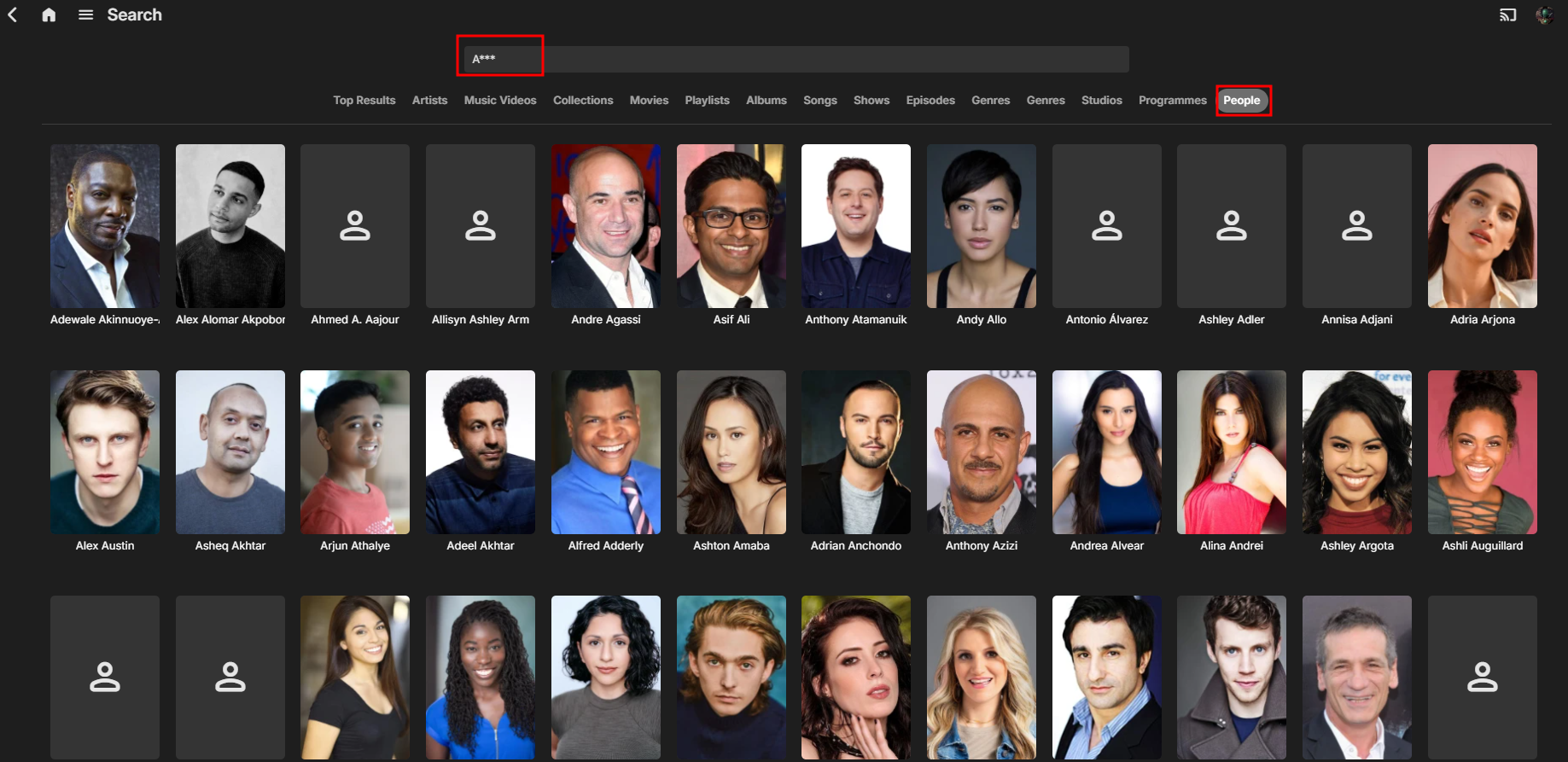
Task: Select the People tab
Action: [1242, 101]
